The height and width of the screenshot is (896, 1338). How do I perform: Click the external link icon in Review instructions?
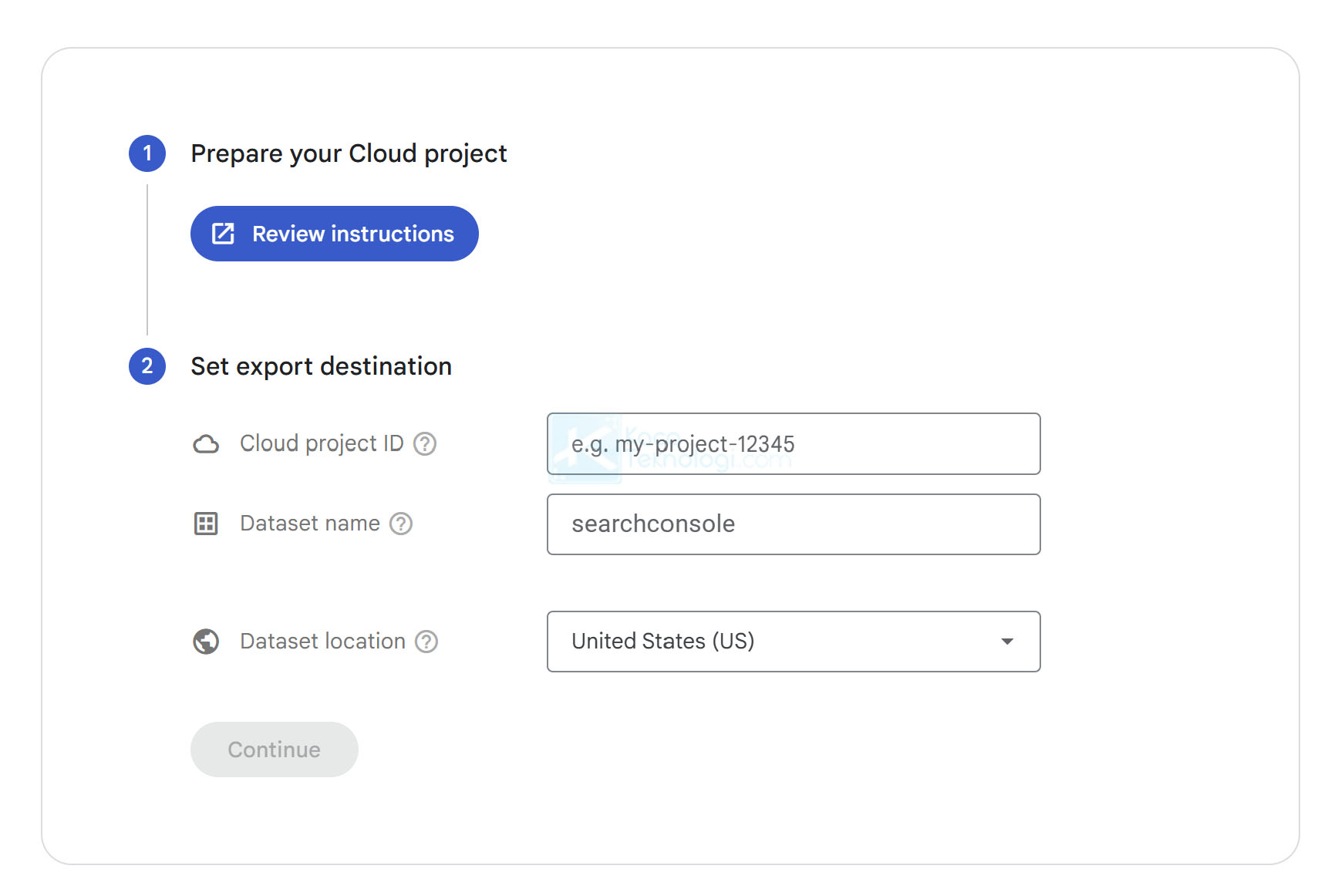(223, 234)
